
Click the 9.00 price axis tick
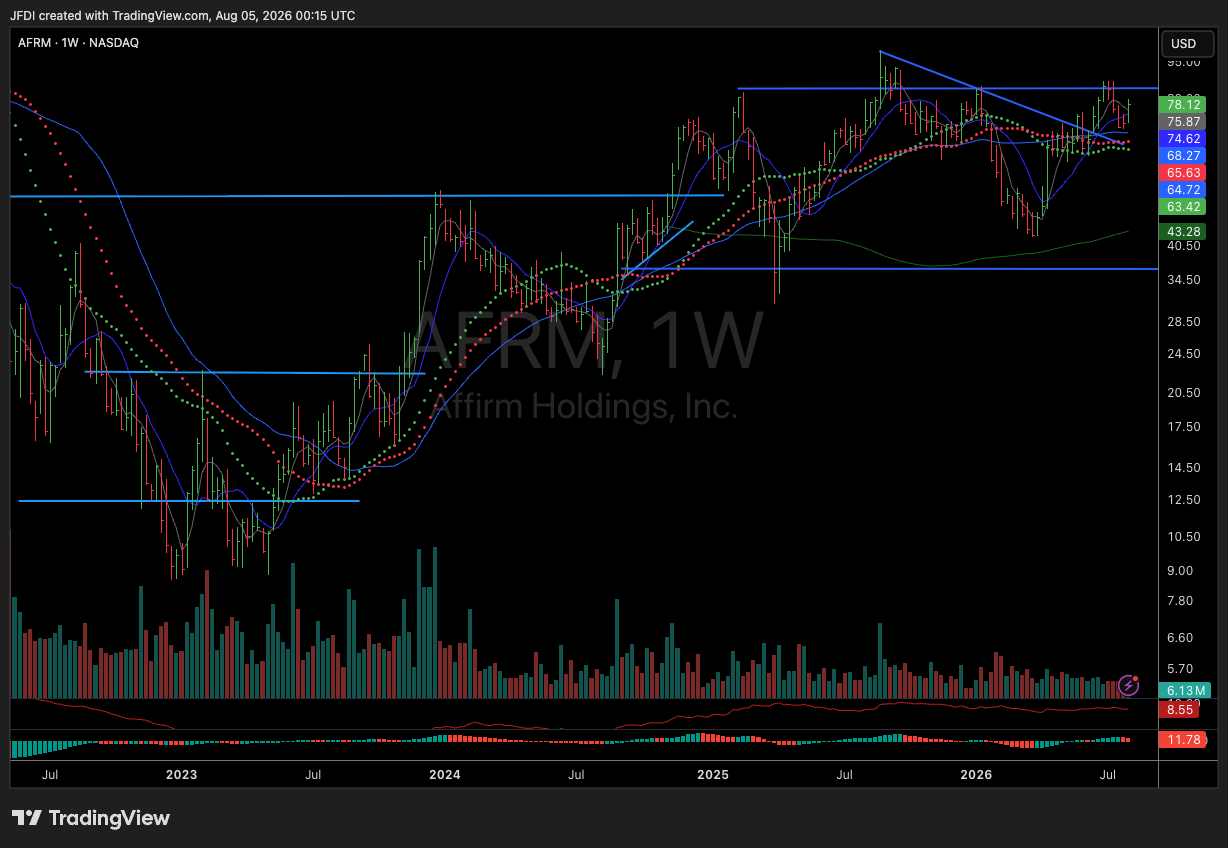1181,571
